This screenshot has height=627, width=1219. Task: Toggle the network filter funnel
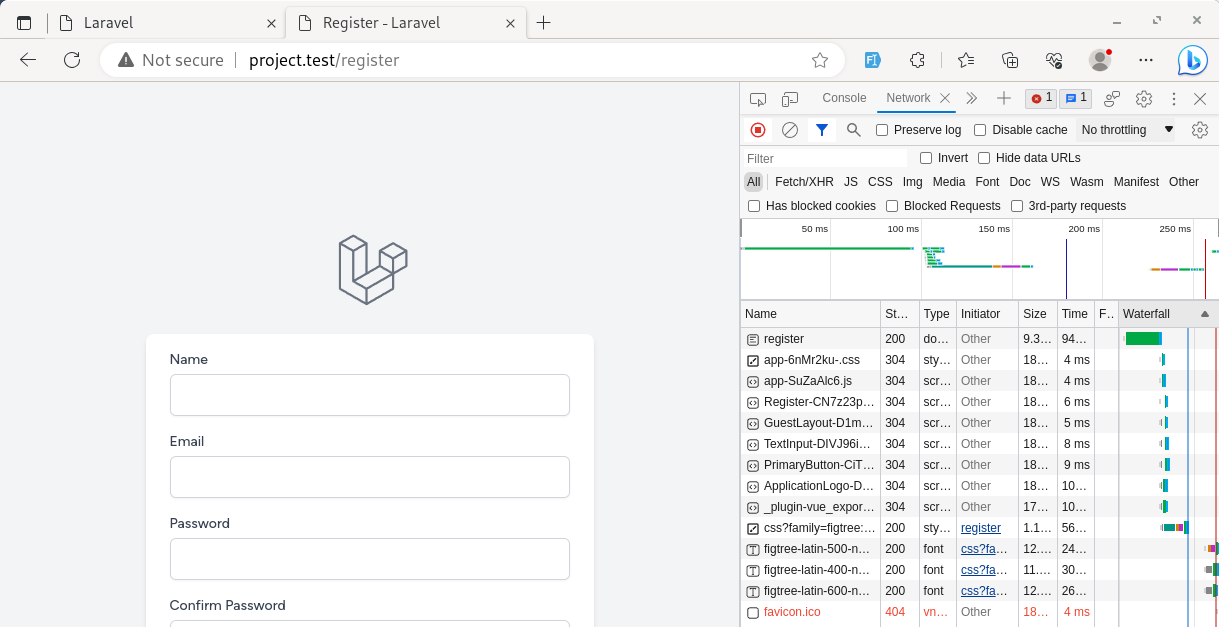tap(822, 130)
